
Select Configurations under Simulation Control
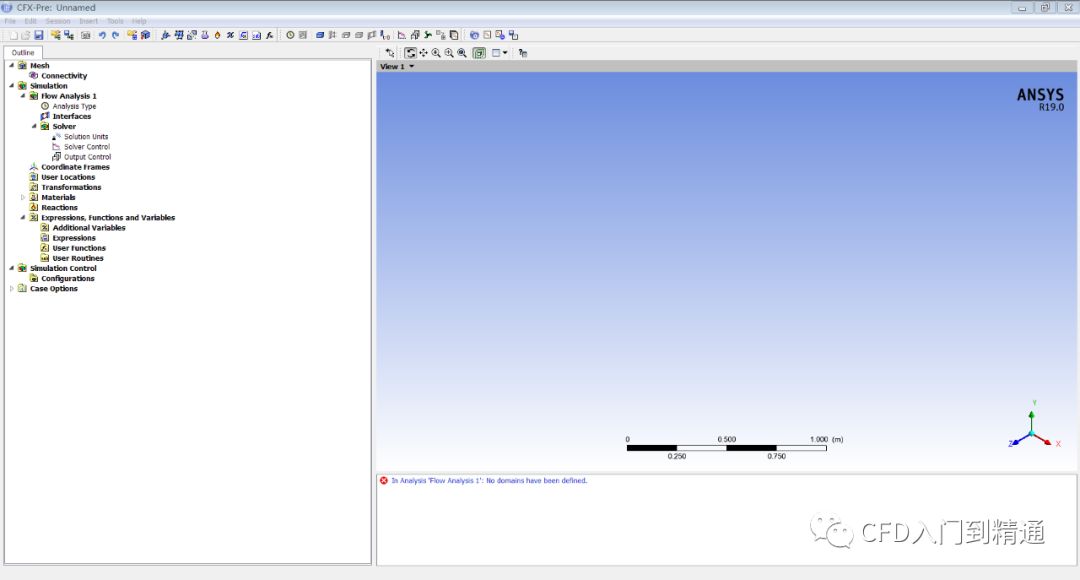pyautogui.click(x=68, y=278)
